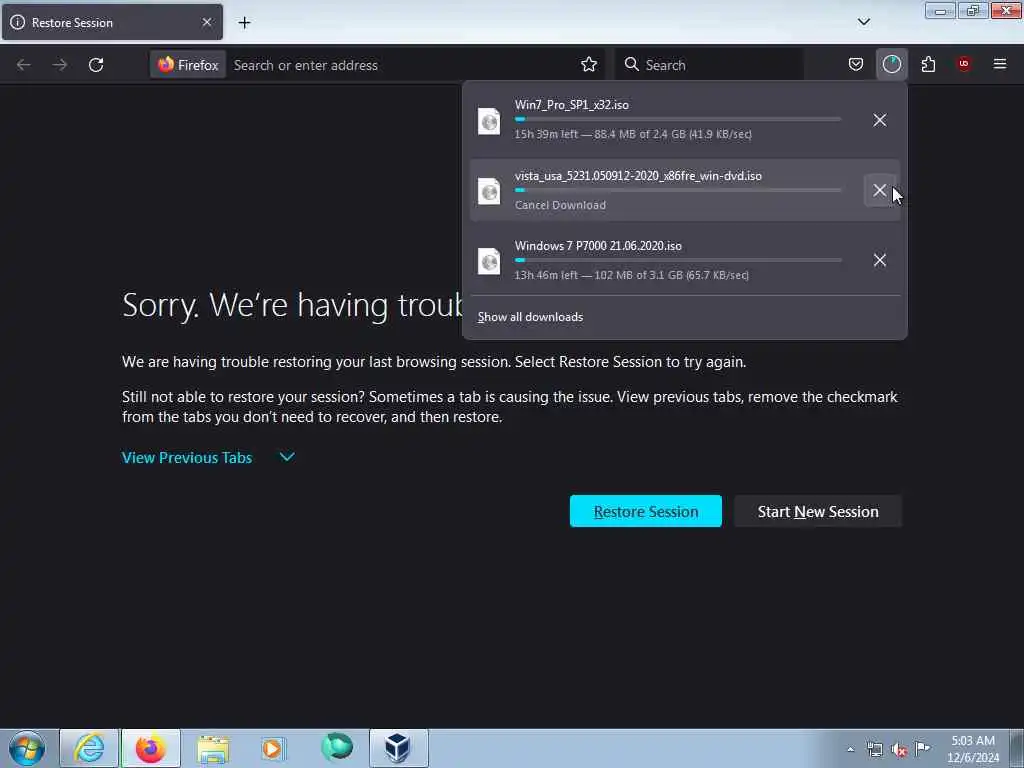Viewport: 1024px width, 768px height.
Task: Open a new tab with plus icon
Action: click(244, 23)
